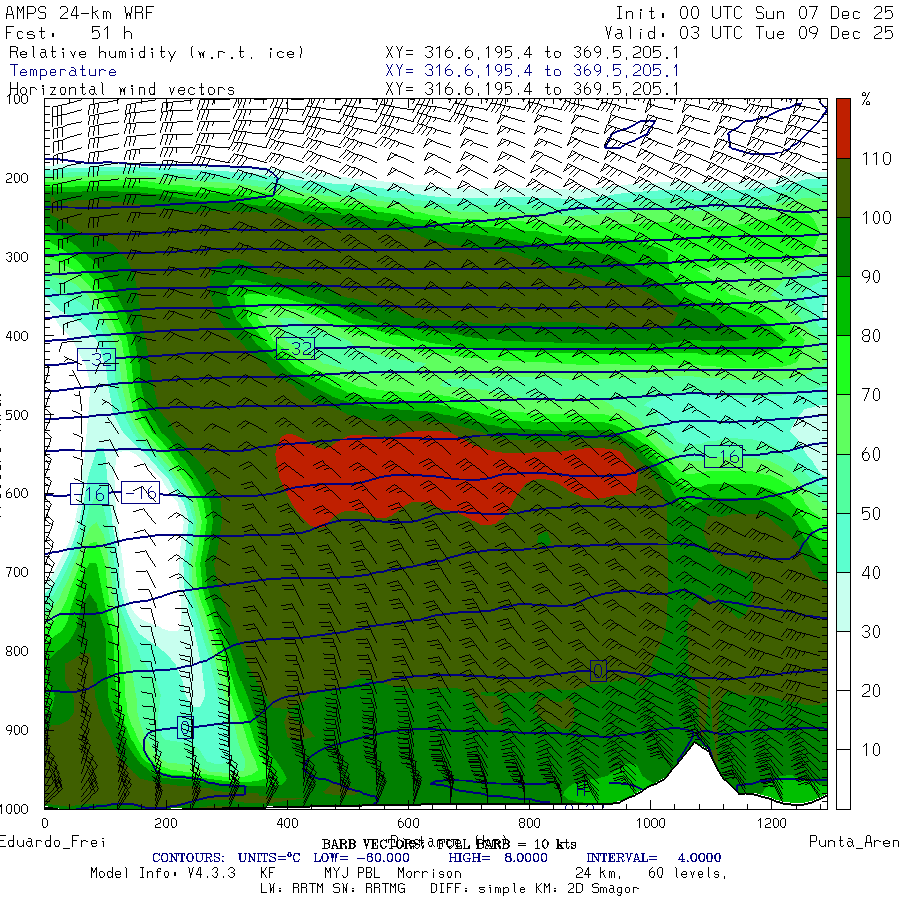Click the "INTERVAL= 4.0000" value
The height and width of the screenshot is (900, 900).
654,858
